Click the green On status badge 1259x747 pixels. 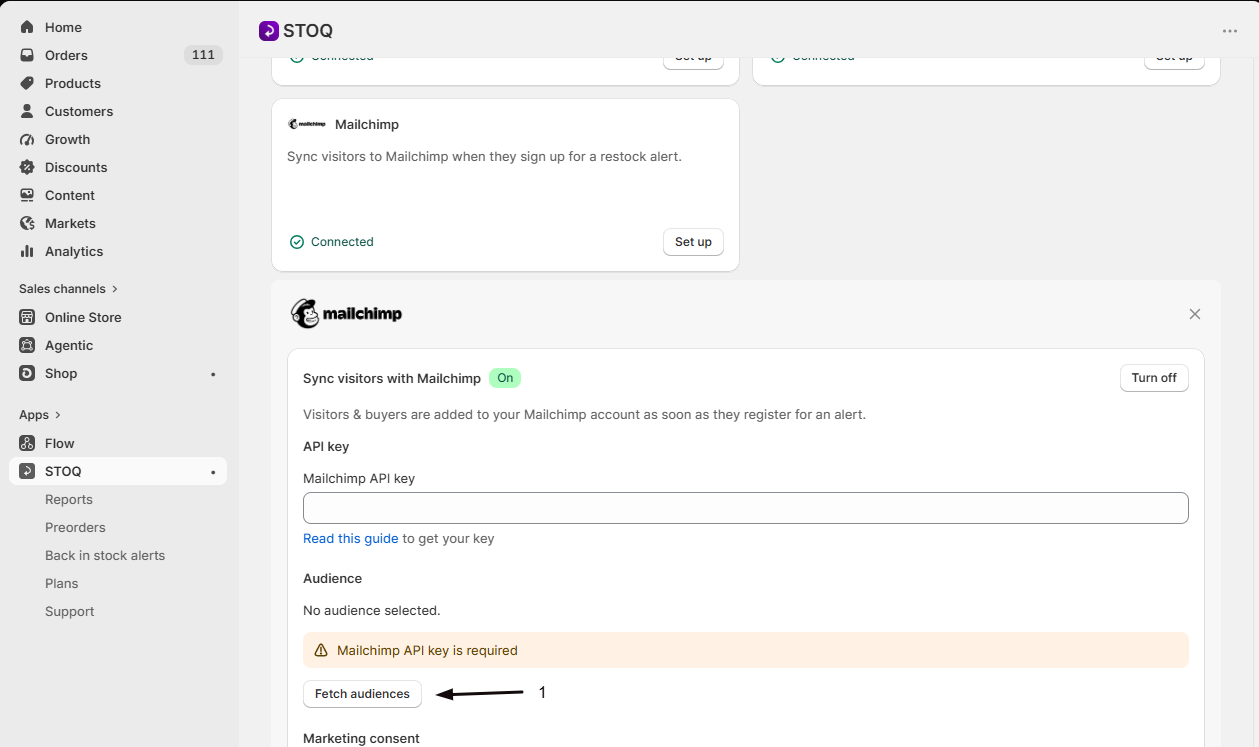coord(505,378)
